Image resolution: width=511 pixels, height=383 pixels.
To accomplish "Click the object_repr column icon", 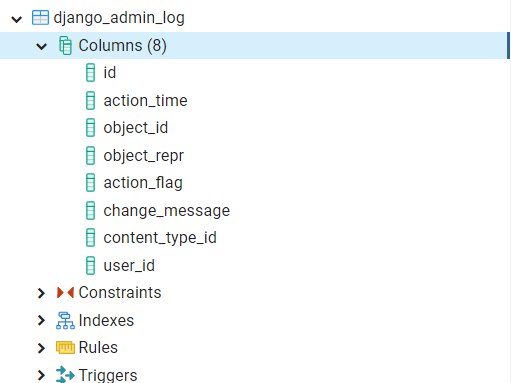I will point(90,155).
